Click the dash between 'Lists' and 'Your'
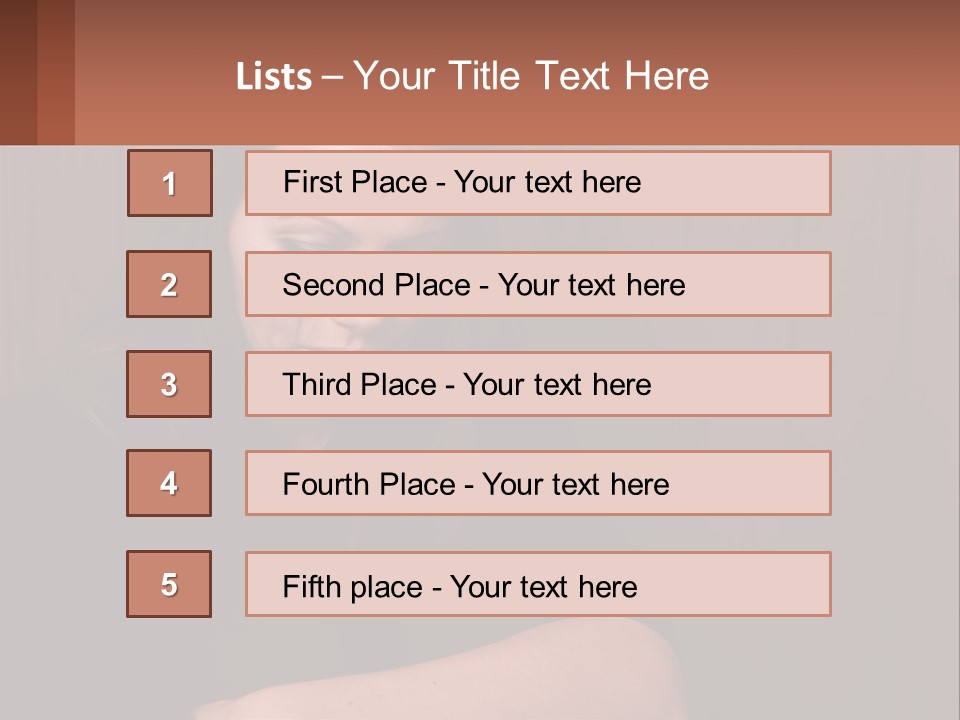 tap(332, 78)
